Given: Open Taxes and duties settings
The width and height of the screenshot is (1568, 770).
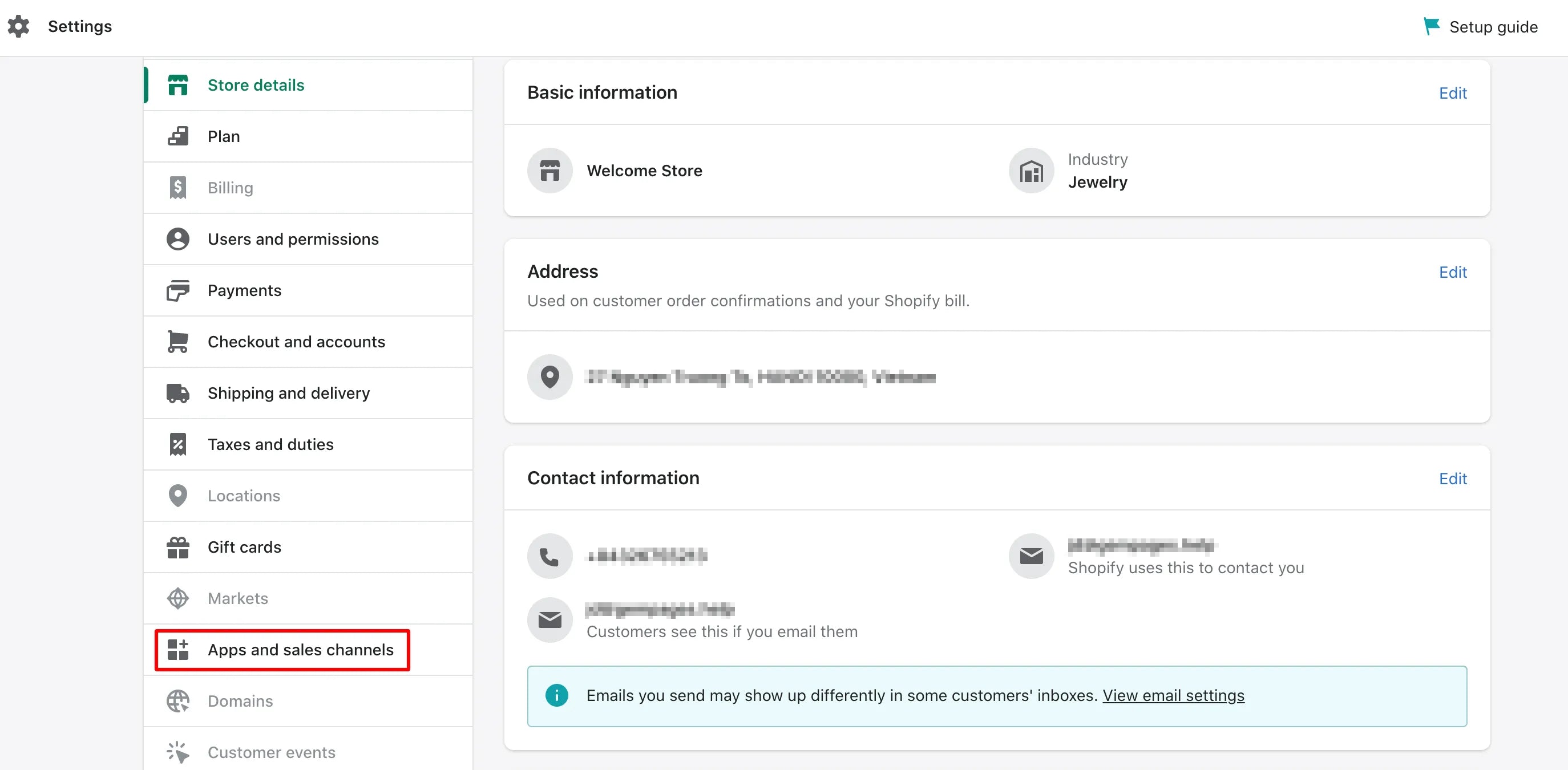Looking at the screenshot, I should (308, 445).
